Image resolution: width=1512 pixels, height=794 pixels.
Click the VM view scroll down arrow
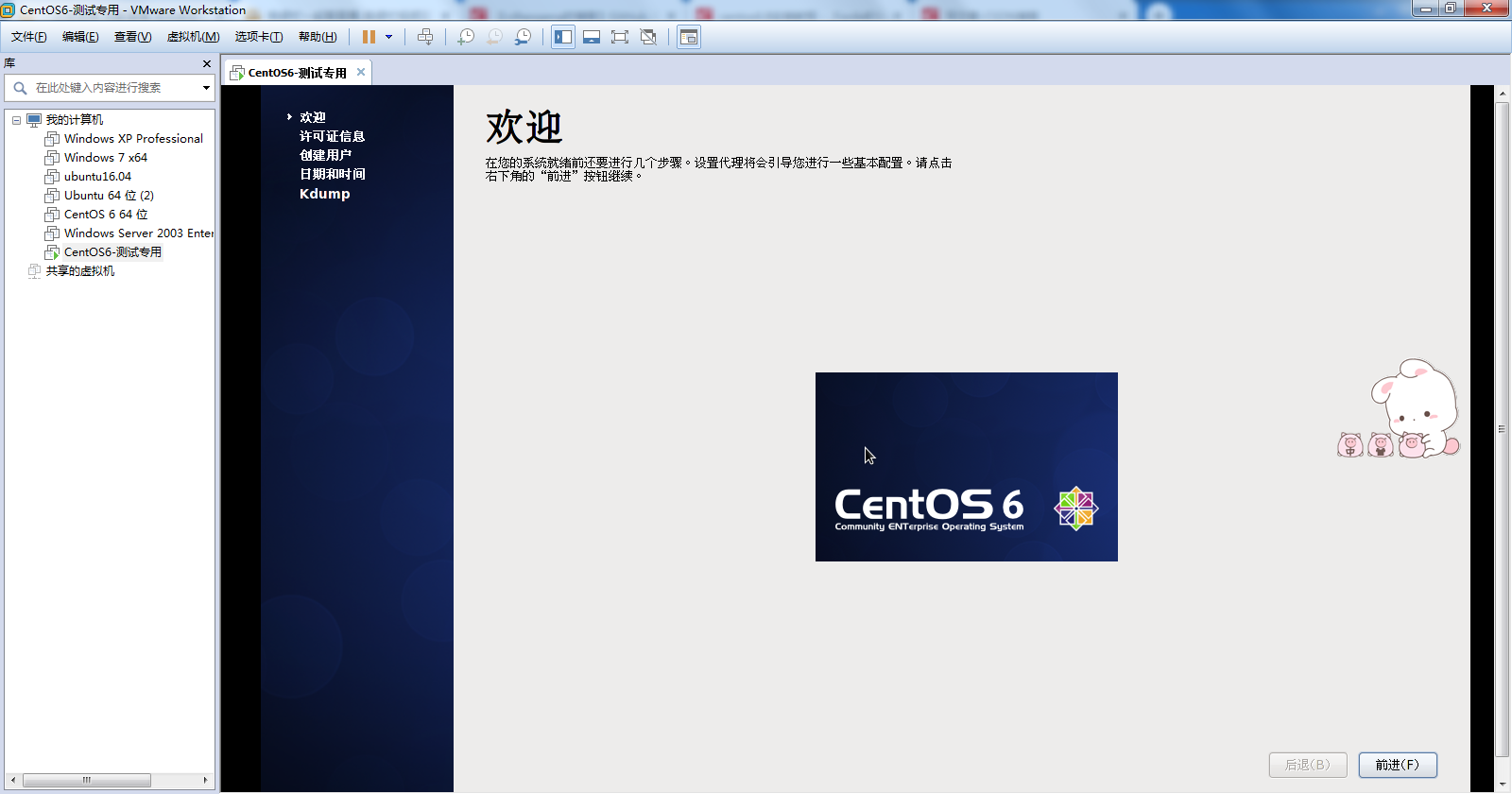1503,785
